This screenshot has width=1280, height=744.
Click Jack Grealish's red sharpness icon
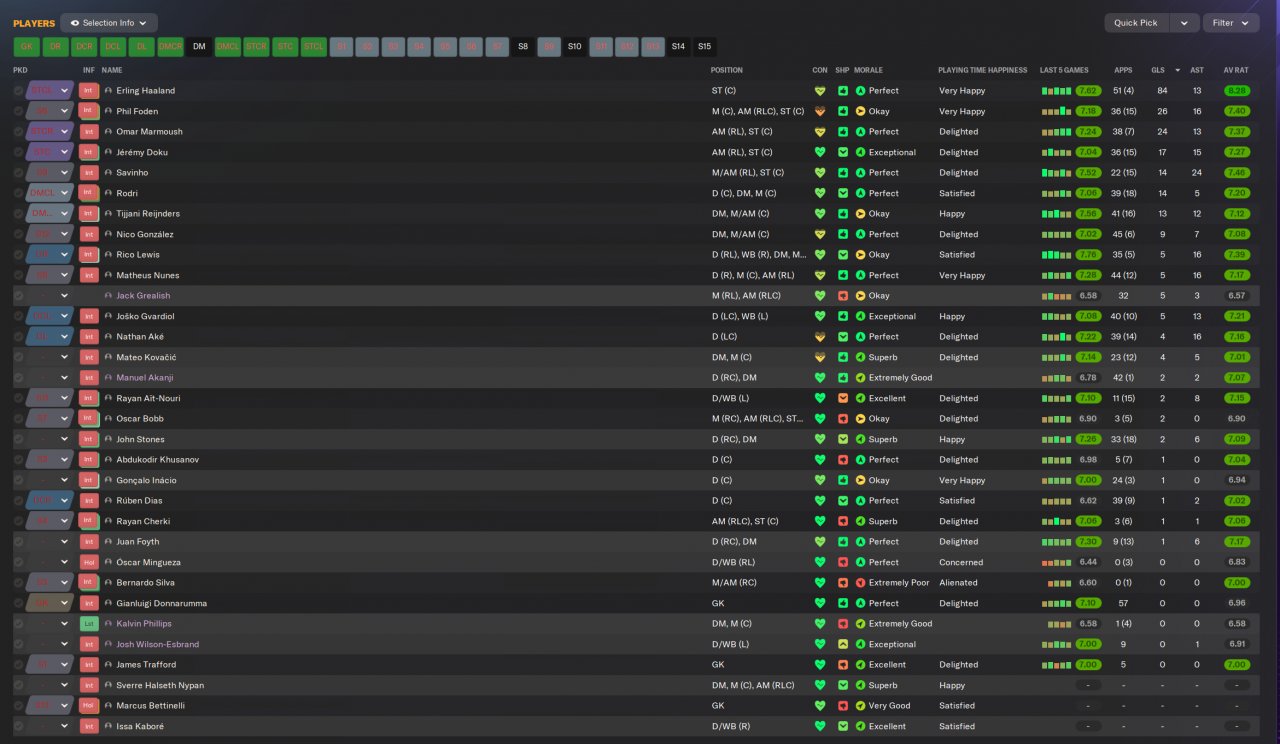point(843,296)
